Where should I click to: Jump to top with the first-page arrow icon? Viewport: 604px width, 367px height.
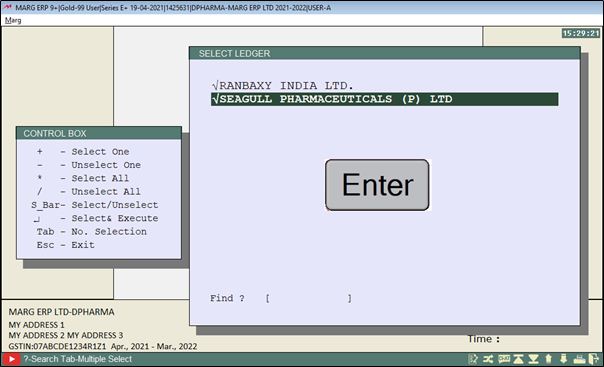[x=518, y=359]
